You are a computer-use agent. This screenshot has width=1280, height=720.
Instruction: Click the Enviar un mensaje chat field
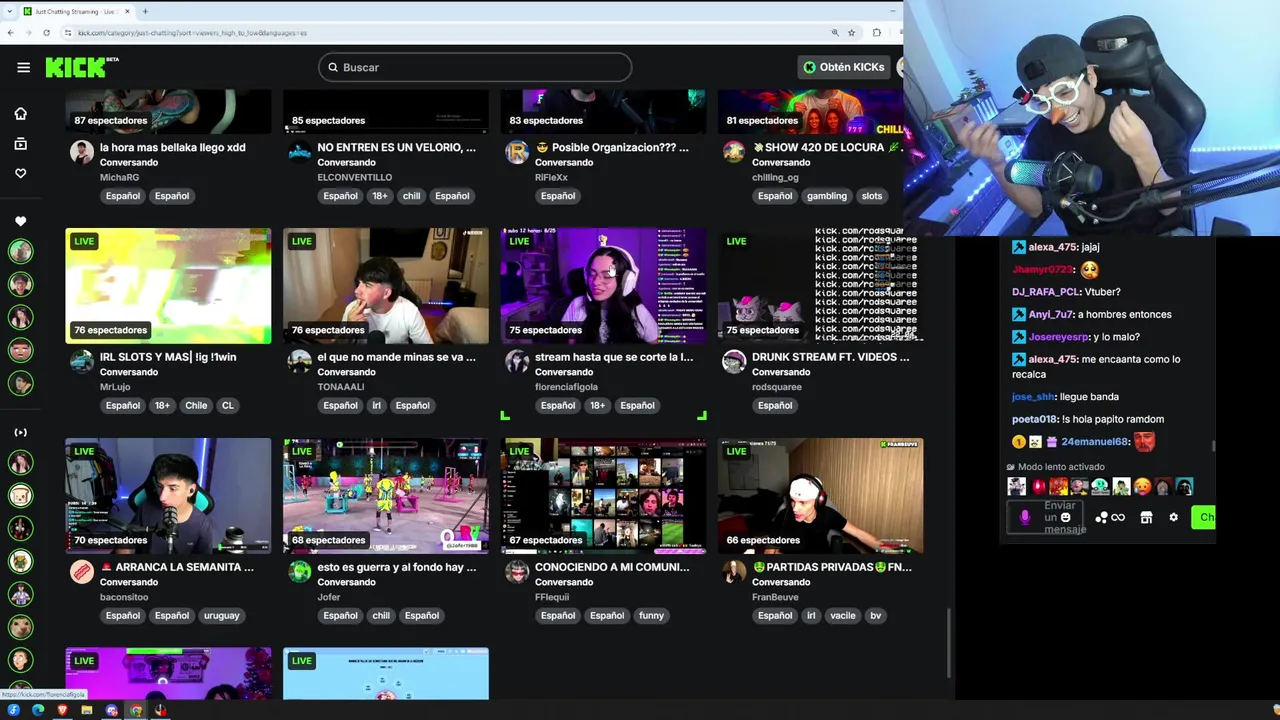pyautogui.click(x=1047, y=517)
